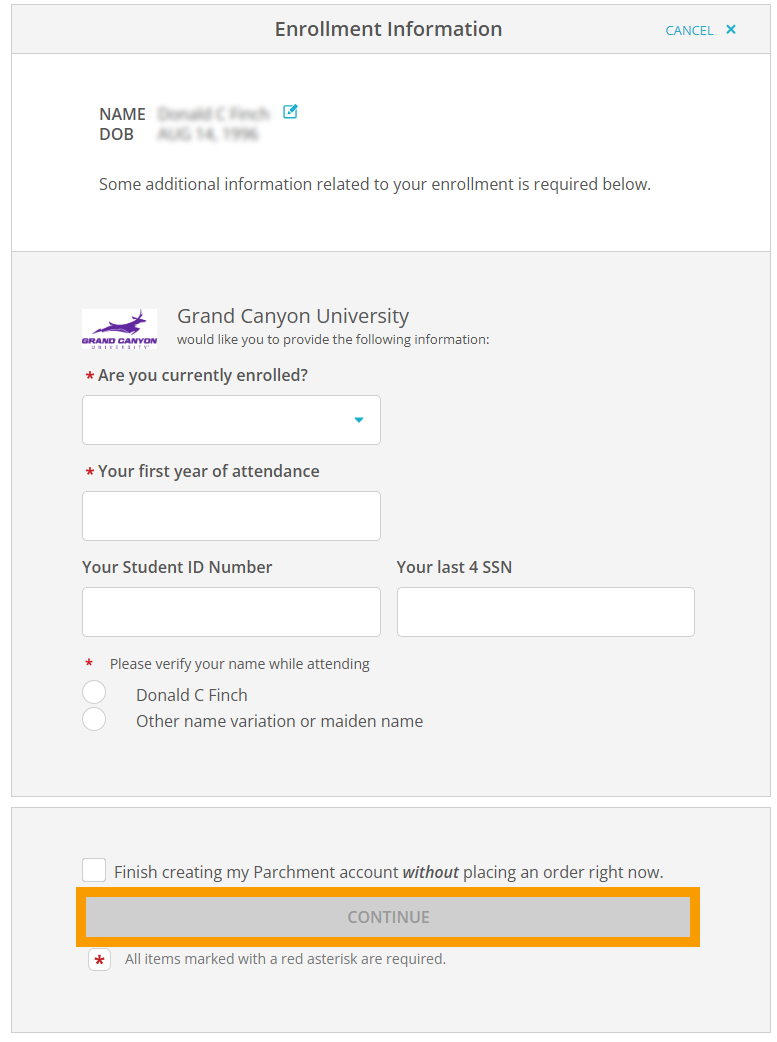Close the dialog with the X icon
The height and width of the screenshot is (1042, 777).
tap(730, 29)
